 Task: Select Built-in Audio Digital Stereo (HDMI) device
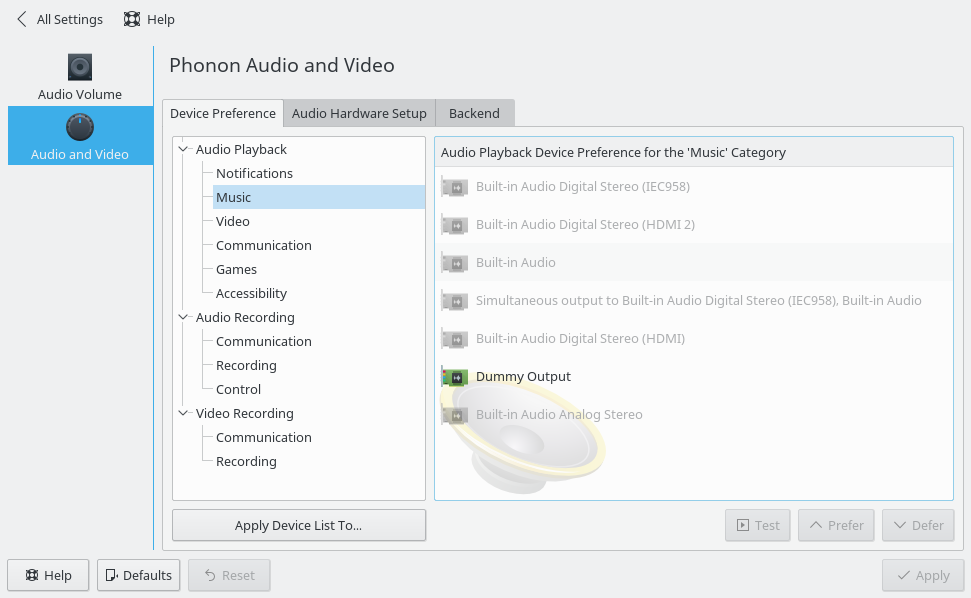click(694, 339)
